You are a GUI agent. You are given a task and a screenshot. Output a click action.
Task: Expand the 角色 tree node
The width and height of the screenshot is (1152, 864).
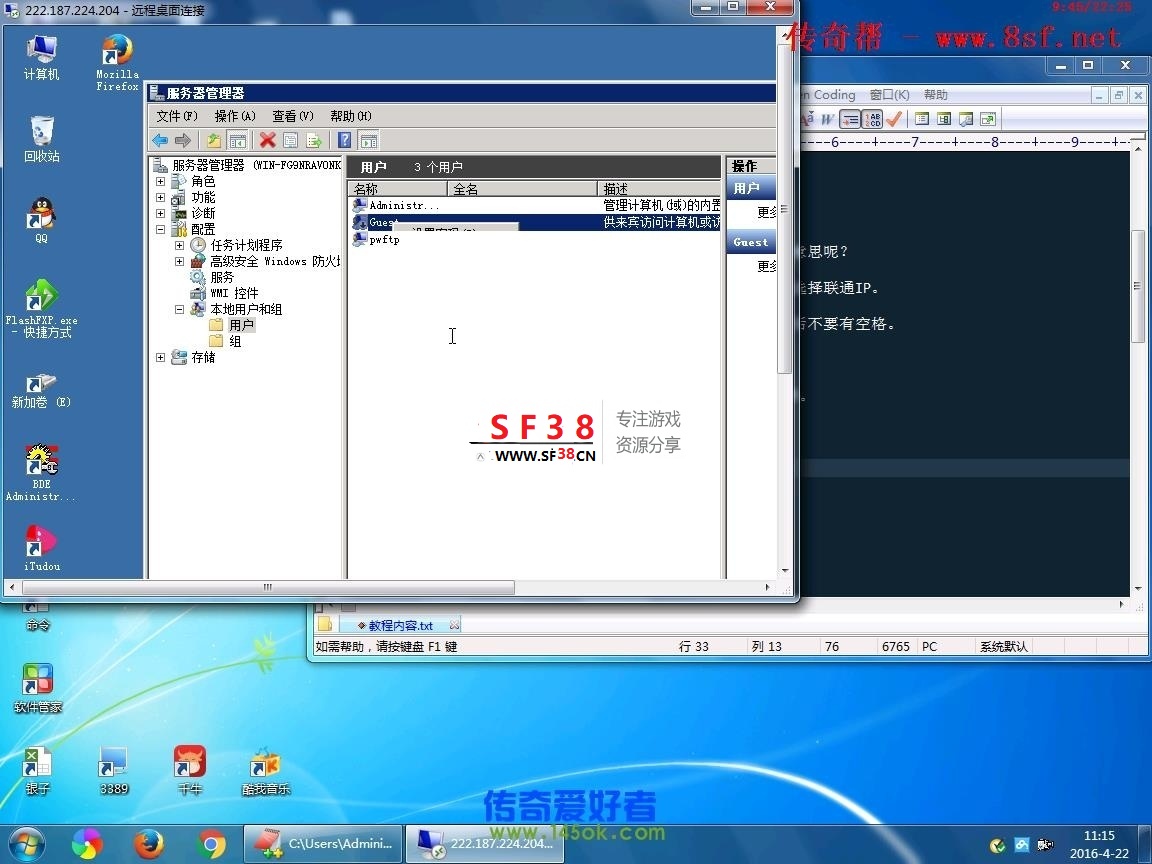160,182
